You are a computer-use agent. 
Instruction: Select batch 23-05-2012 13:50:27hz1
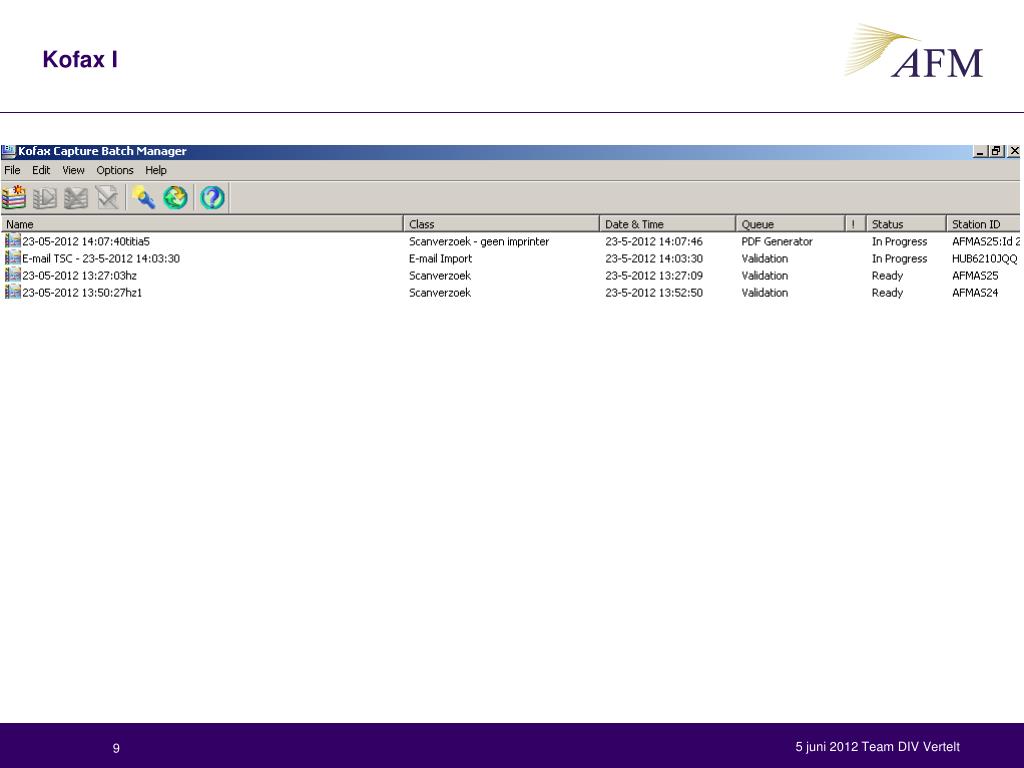(82, 293)
